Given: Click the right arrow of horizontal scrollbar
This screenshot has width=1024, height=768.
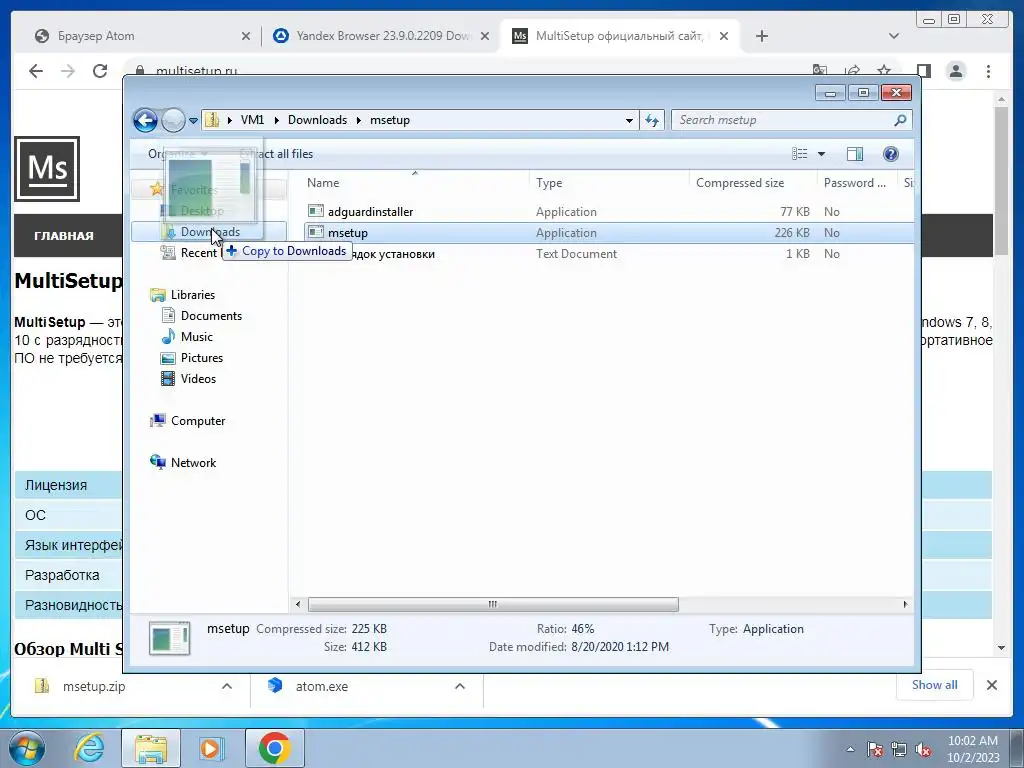Looking at the screenshot, I should click(x=905, y=604).
